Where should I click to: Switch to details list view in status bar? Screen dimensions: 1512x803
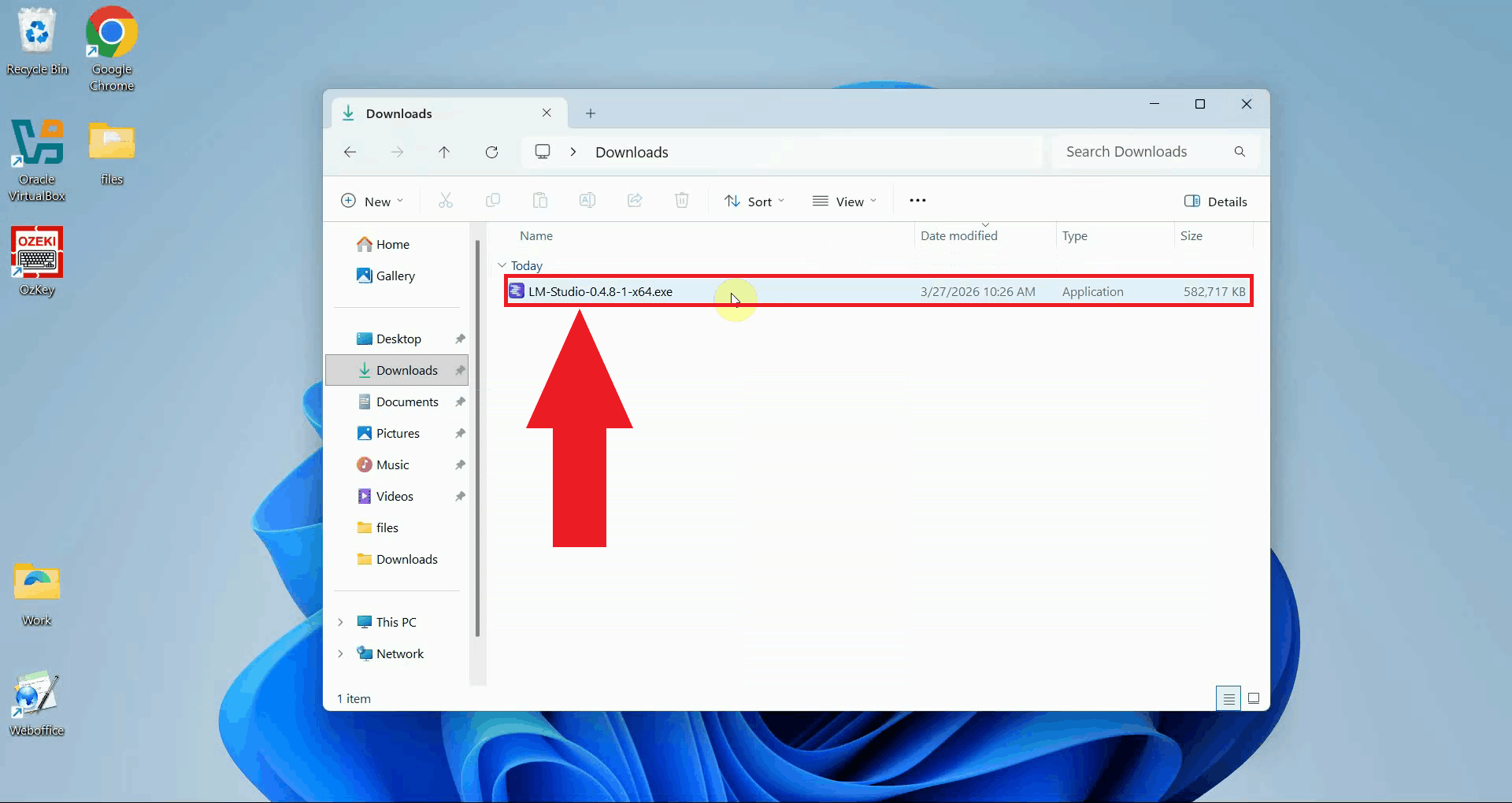click(1228, 698)
